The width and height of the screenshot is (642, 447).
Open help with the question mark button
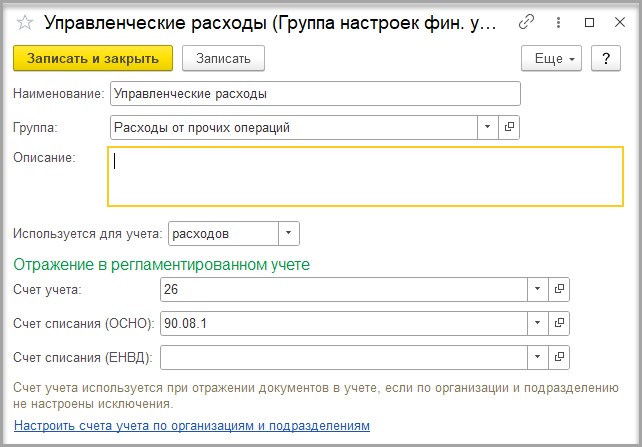(x=606, y=58)
